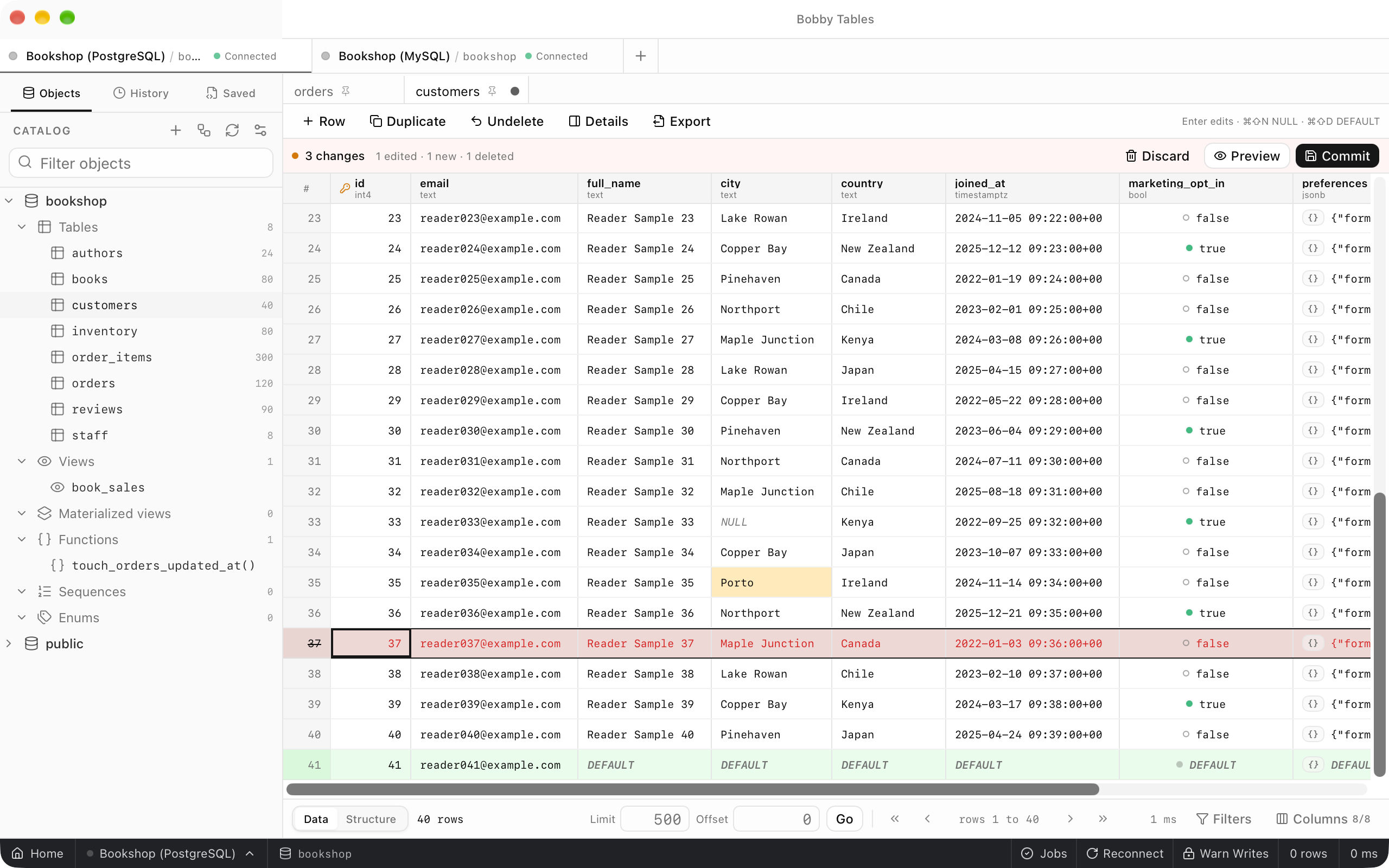
Task: Click the pin icon on orders tab
Action: (x=346, y=91)
